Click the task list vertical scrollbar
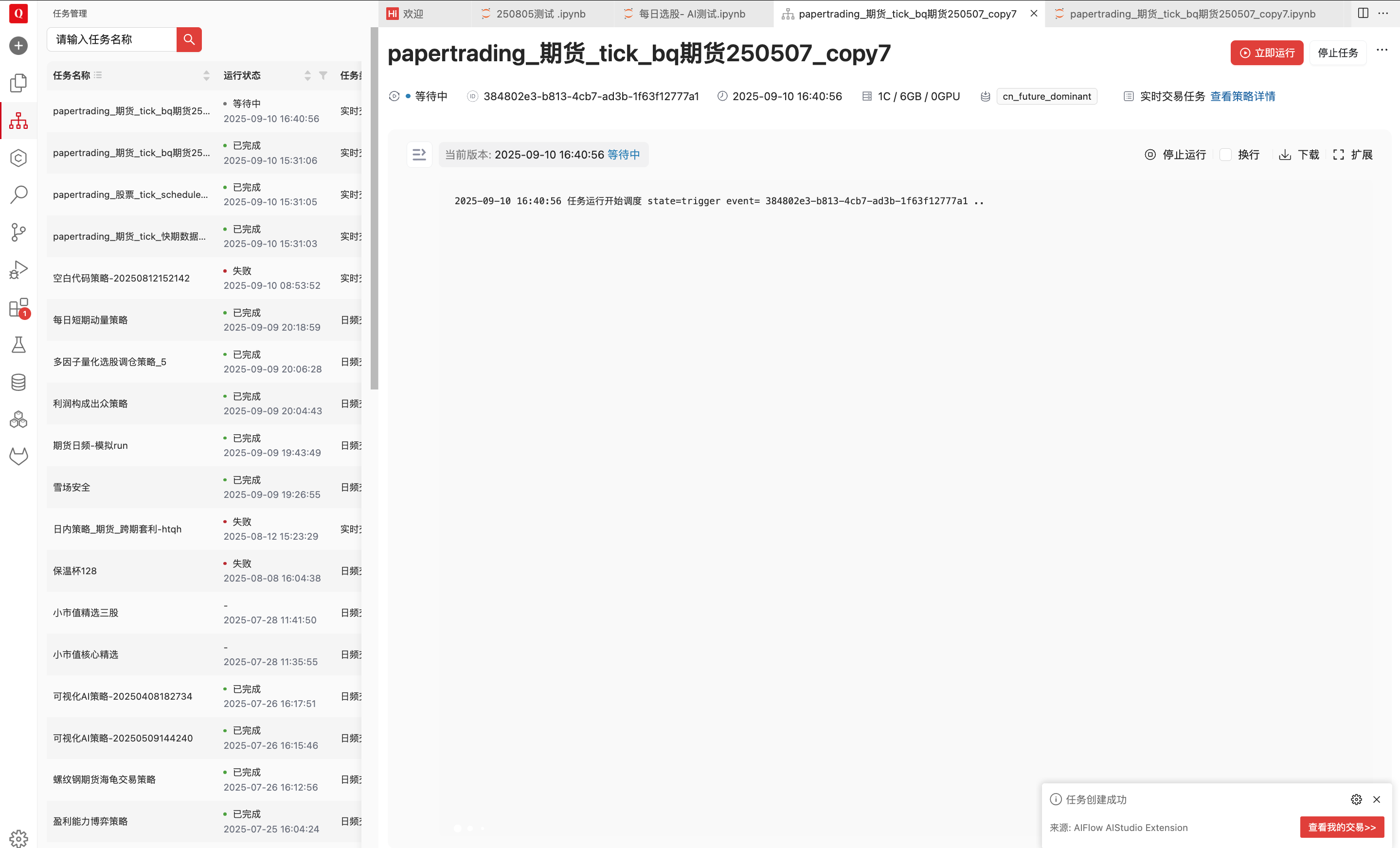Image resolution: width=1400 pixels, height=848 pixels. pyautogui.click(x=374, y=209)
